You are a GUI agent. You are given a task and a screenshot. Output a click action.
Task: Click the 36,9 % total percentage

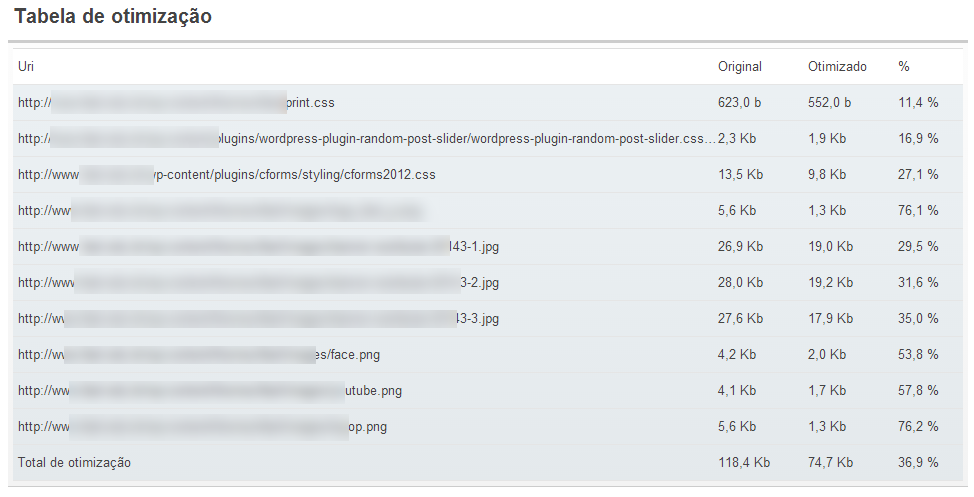(917, 463)
